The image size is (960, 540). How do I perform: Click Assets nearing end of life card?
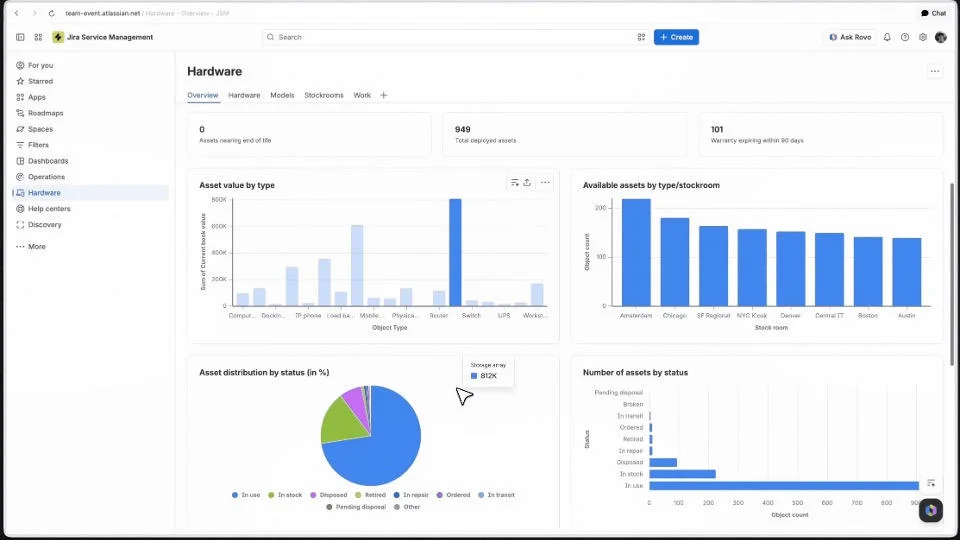pos(309,135)
